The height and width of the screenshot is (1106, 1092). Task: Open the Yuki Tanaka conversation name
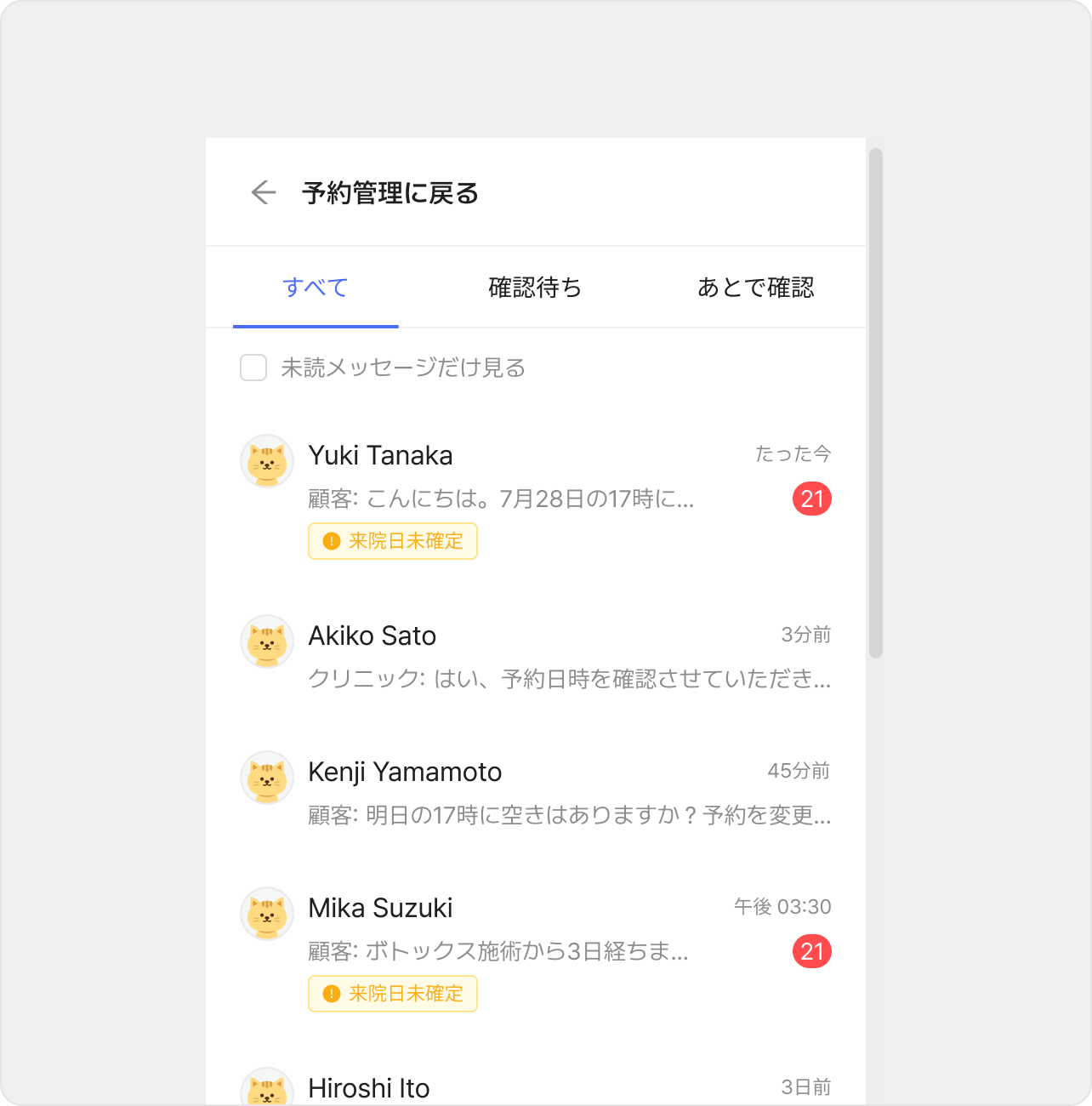[380, 455]
